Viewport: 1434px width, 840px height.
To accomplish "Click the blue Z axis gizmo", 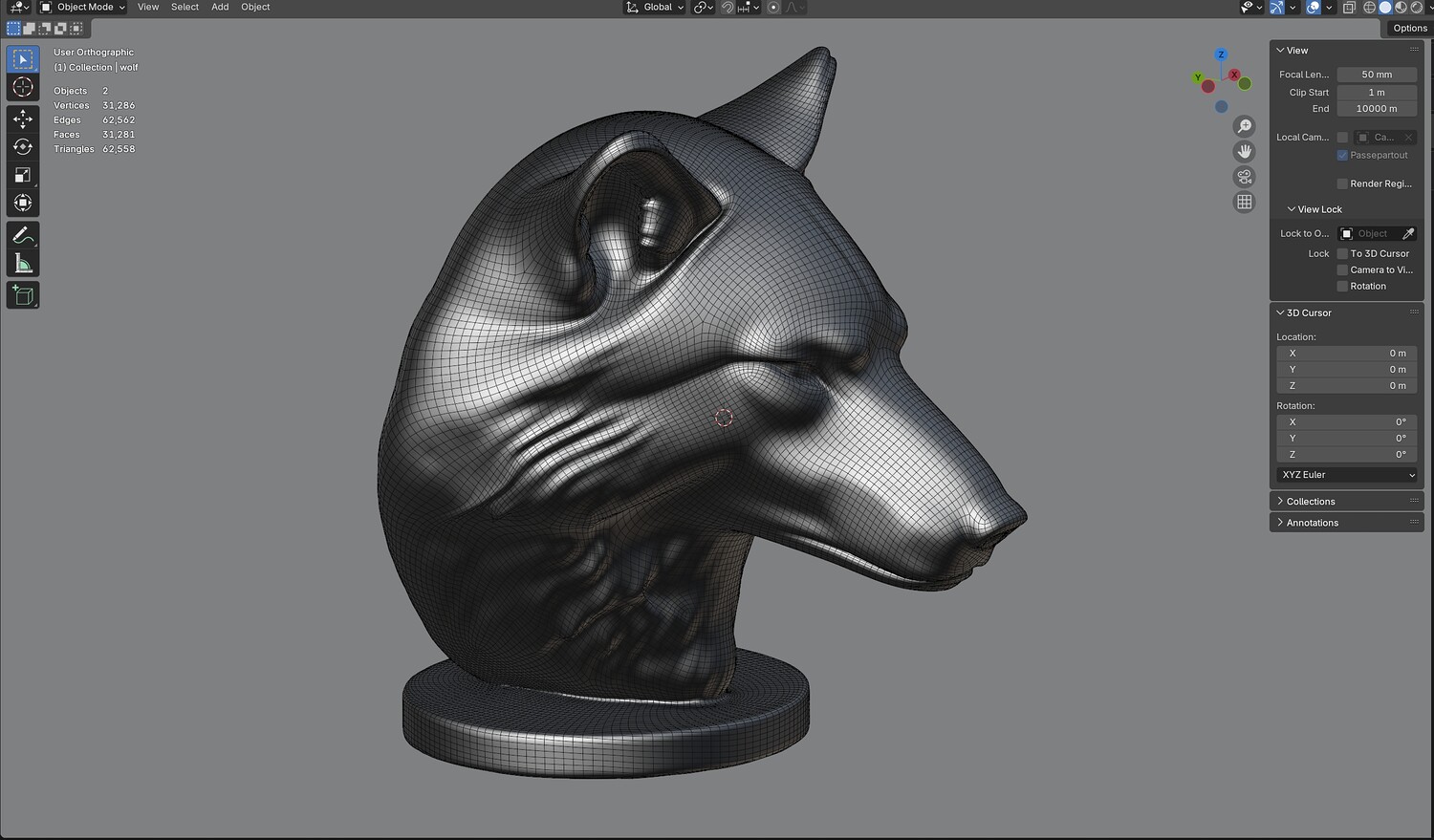I will tap(1221, 54).
